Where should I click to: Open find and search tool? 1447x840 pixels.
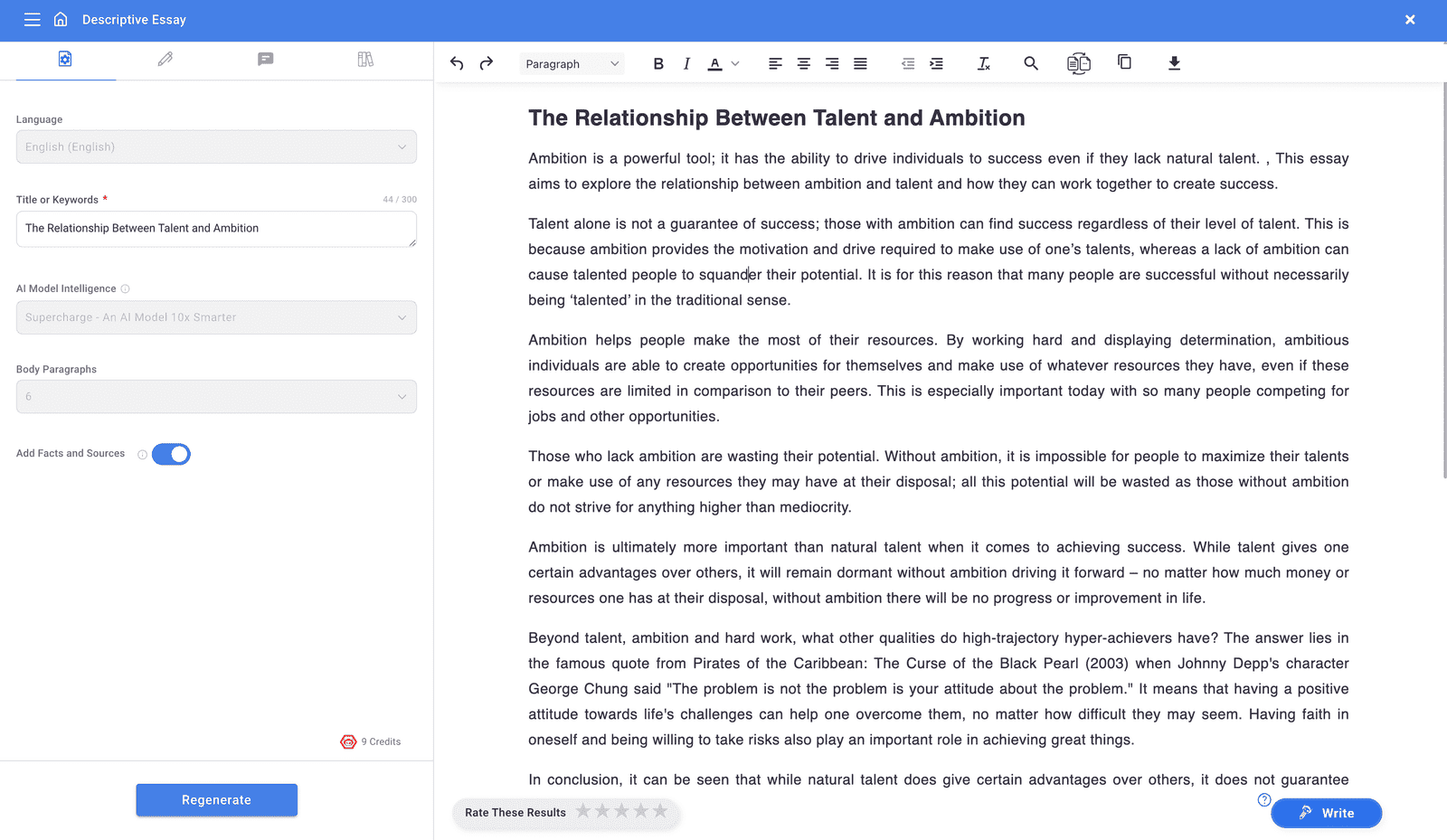point(1031,63)
